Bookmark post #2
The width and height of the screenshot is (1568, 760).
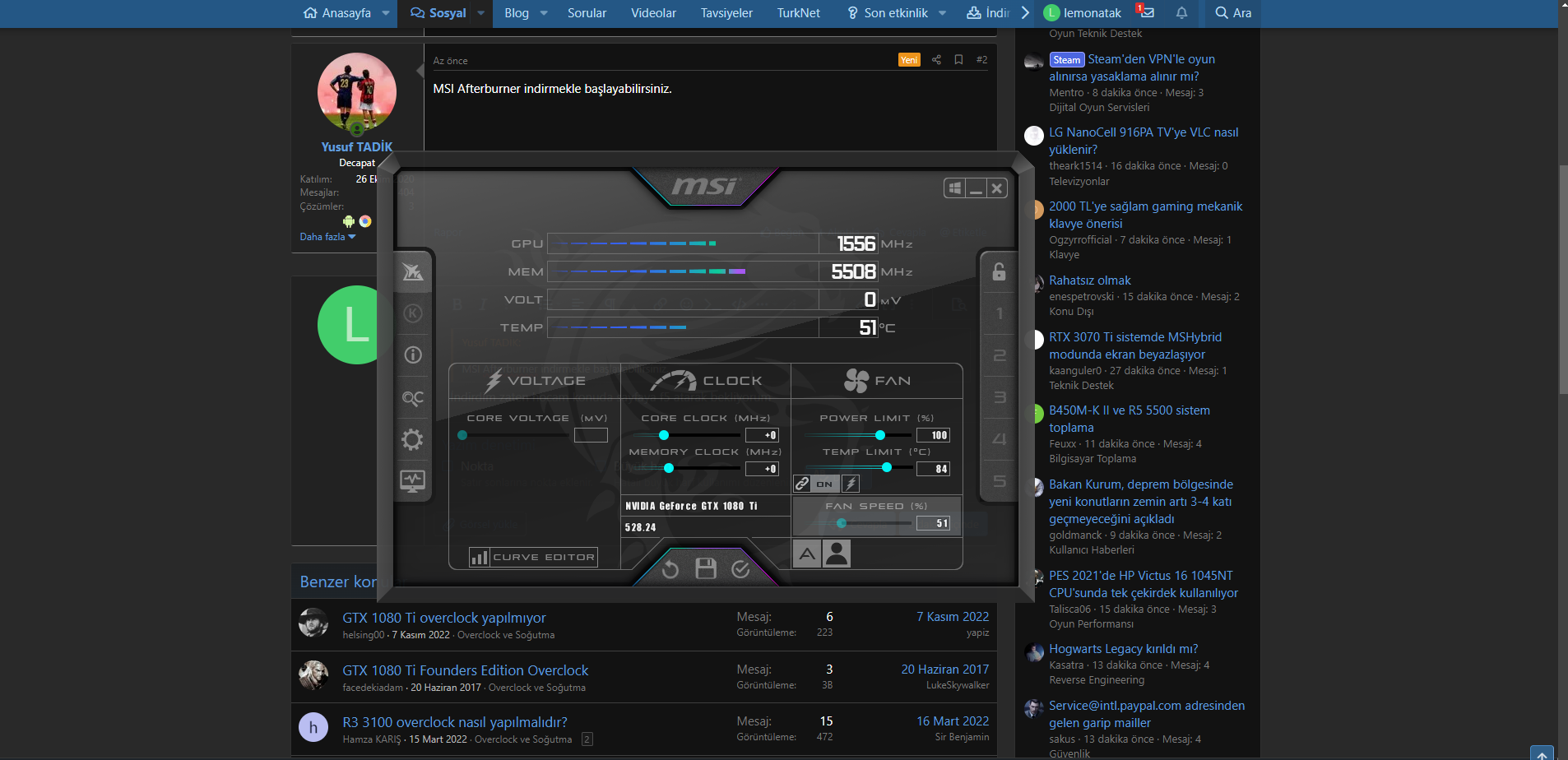click(x=958, y=60)
